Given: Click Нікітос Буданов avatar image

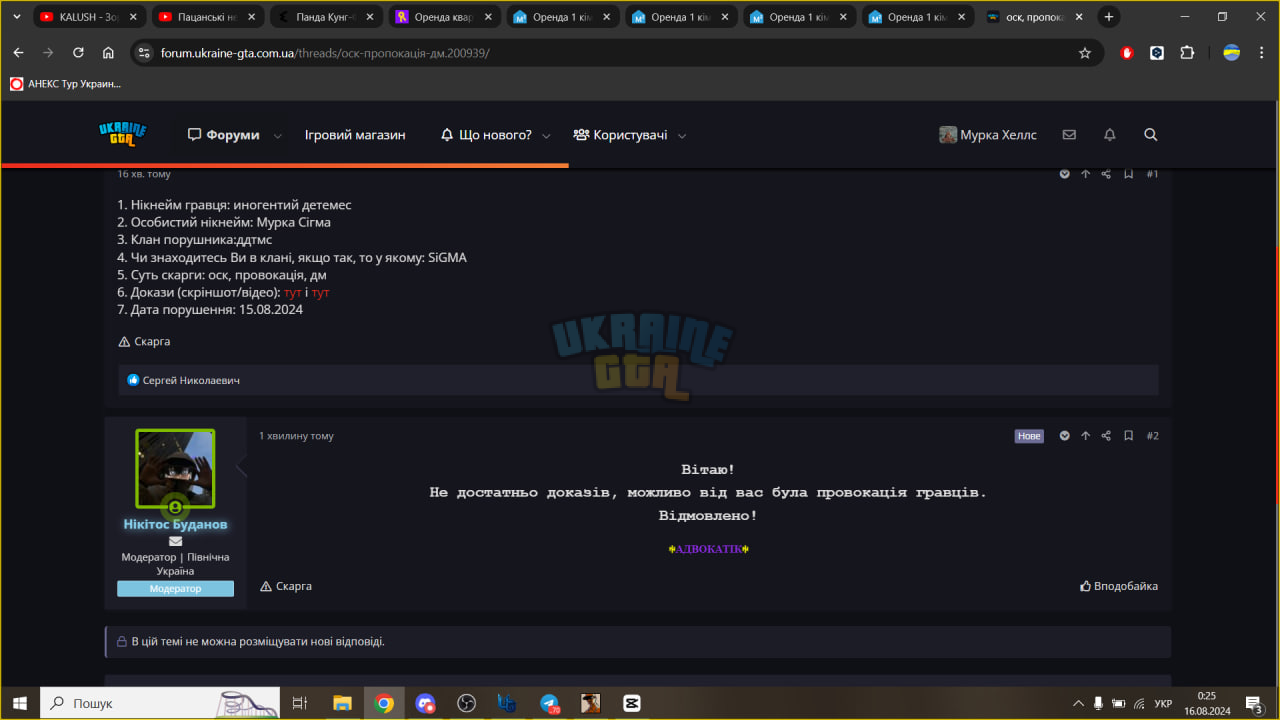Looking at the screenshot, I should (175, 469).
